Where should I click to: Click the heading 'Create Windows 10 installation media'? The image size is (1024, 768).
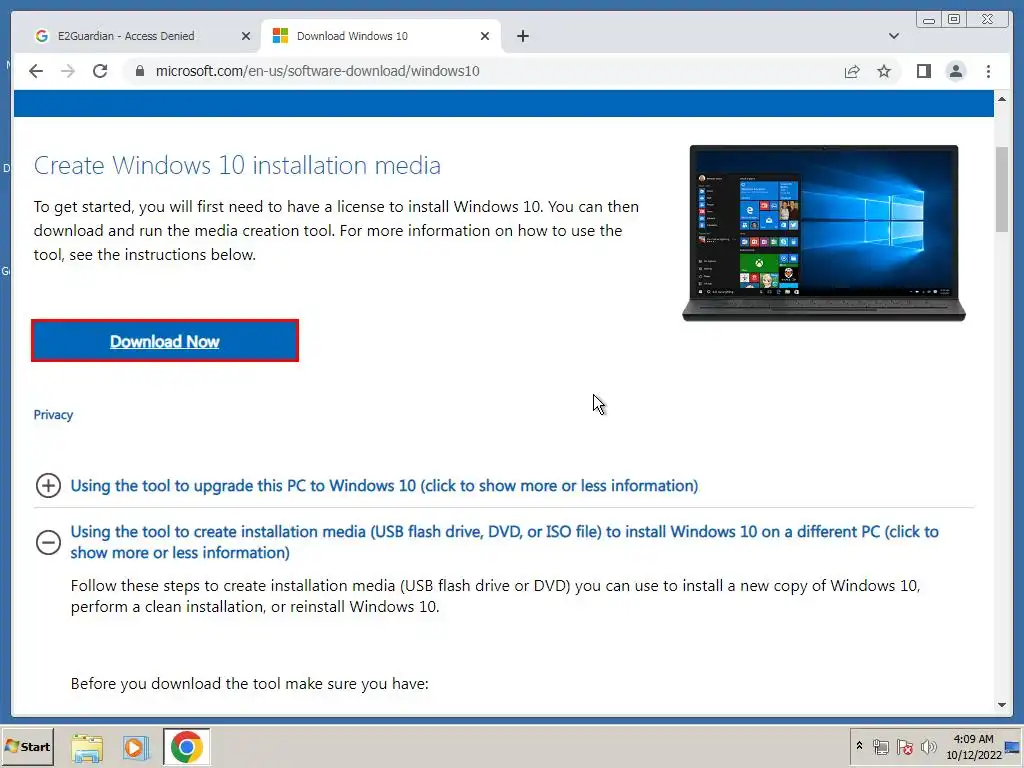click(237, 165)
